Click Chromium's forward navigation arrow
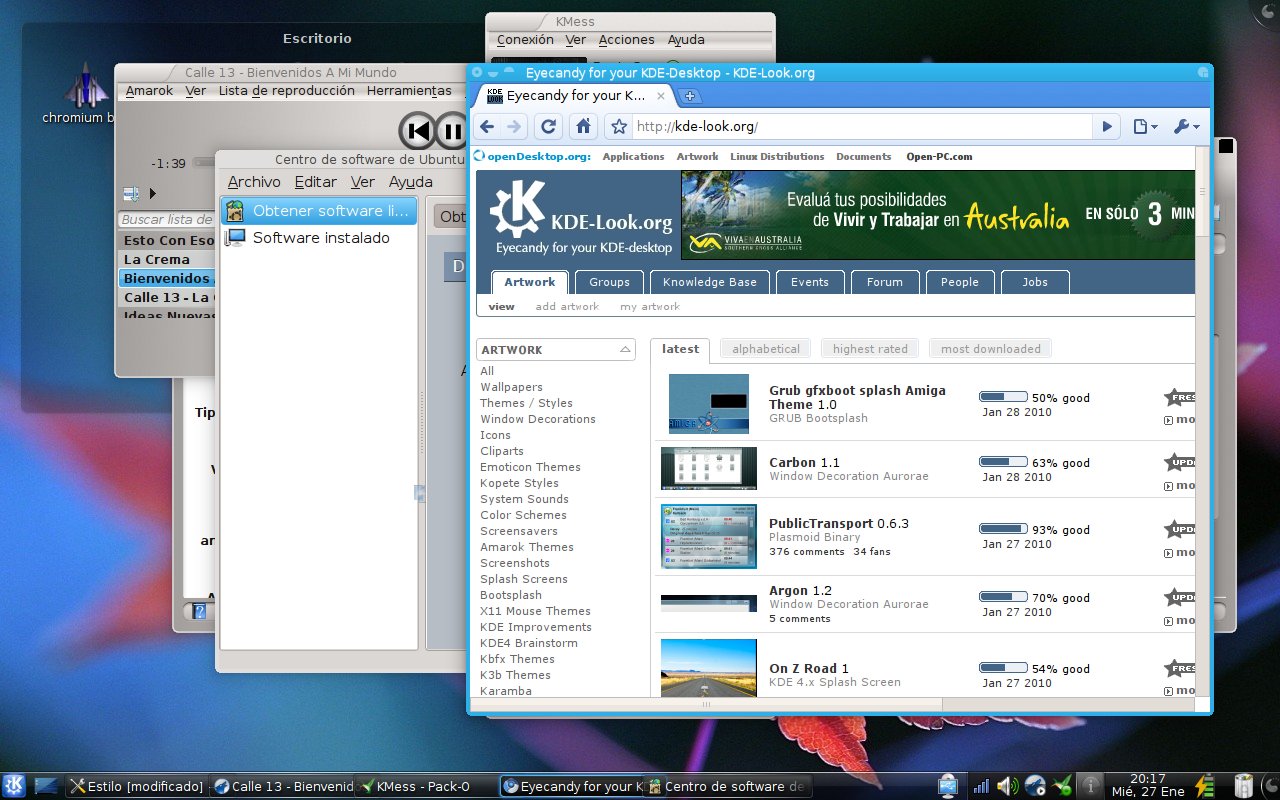The width and height of the screenshot is (1280, 800). pyautogui.click(x=514, y=126)
